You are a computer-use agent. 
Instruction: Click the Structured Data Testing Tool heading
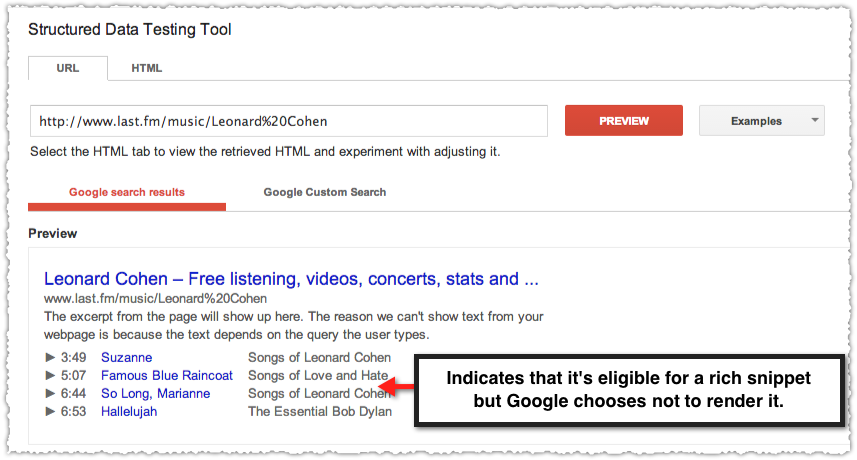(130, 30)
